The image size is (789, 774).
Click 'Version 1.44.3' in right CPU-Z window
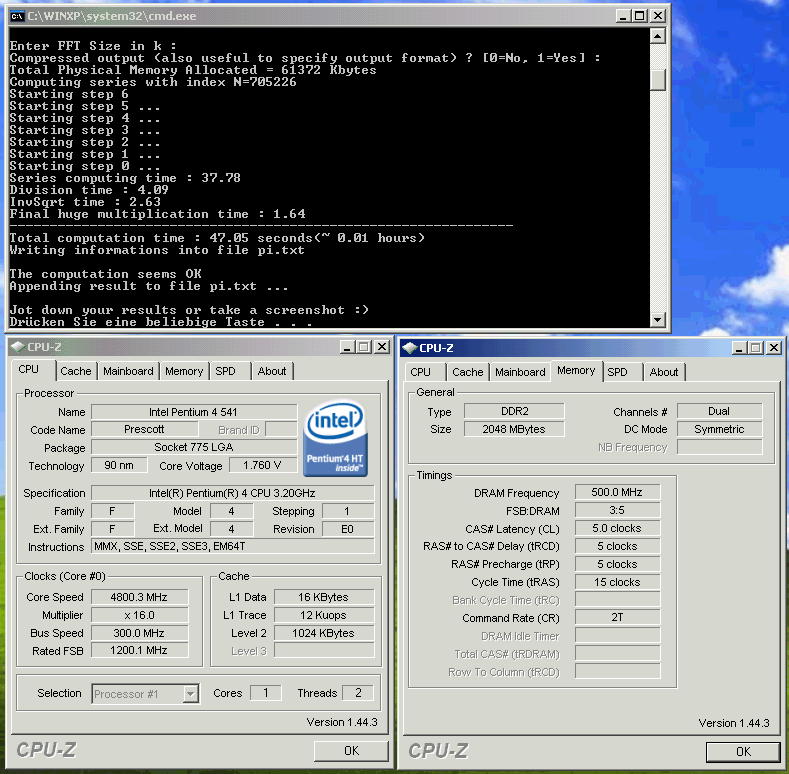734,723
